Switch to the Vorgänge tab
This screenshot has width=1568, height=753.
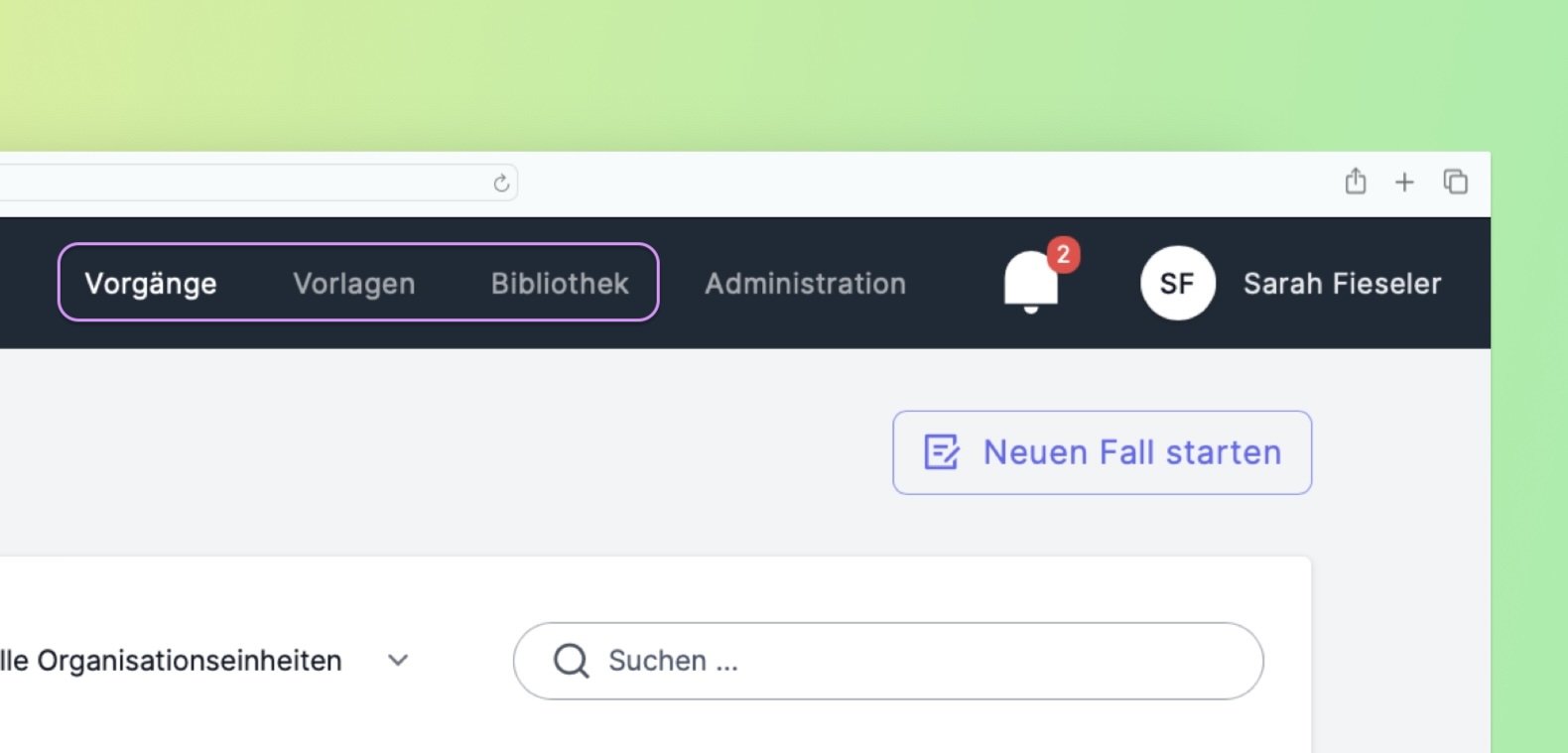coord(151,284)
